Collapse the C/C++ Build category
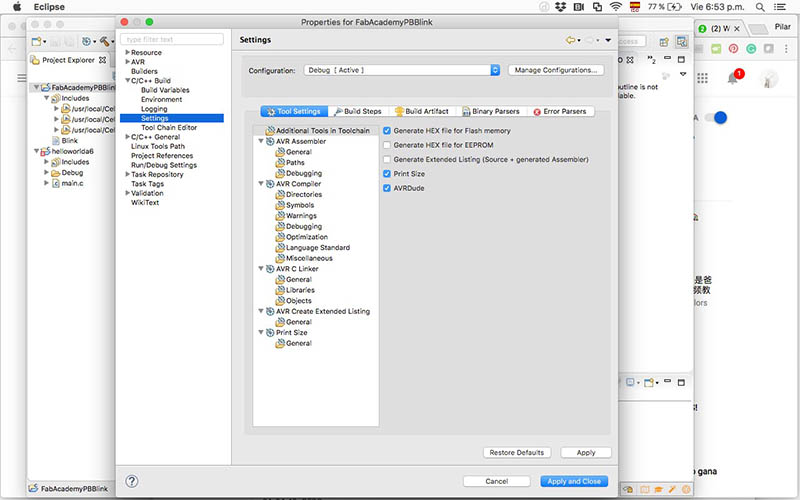This screenshot has height=500, width=800. point(128,81)
